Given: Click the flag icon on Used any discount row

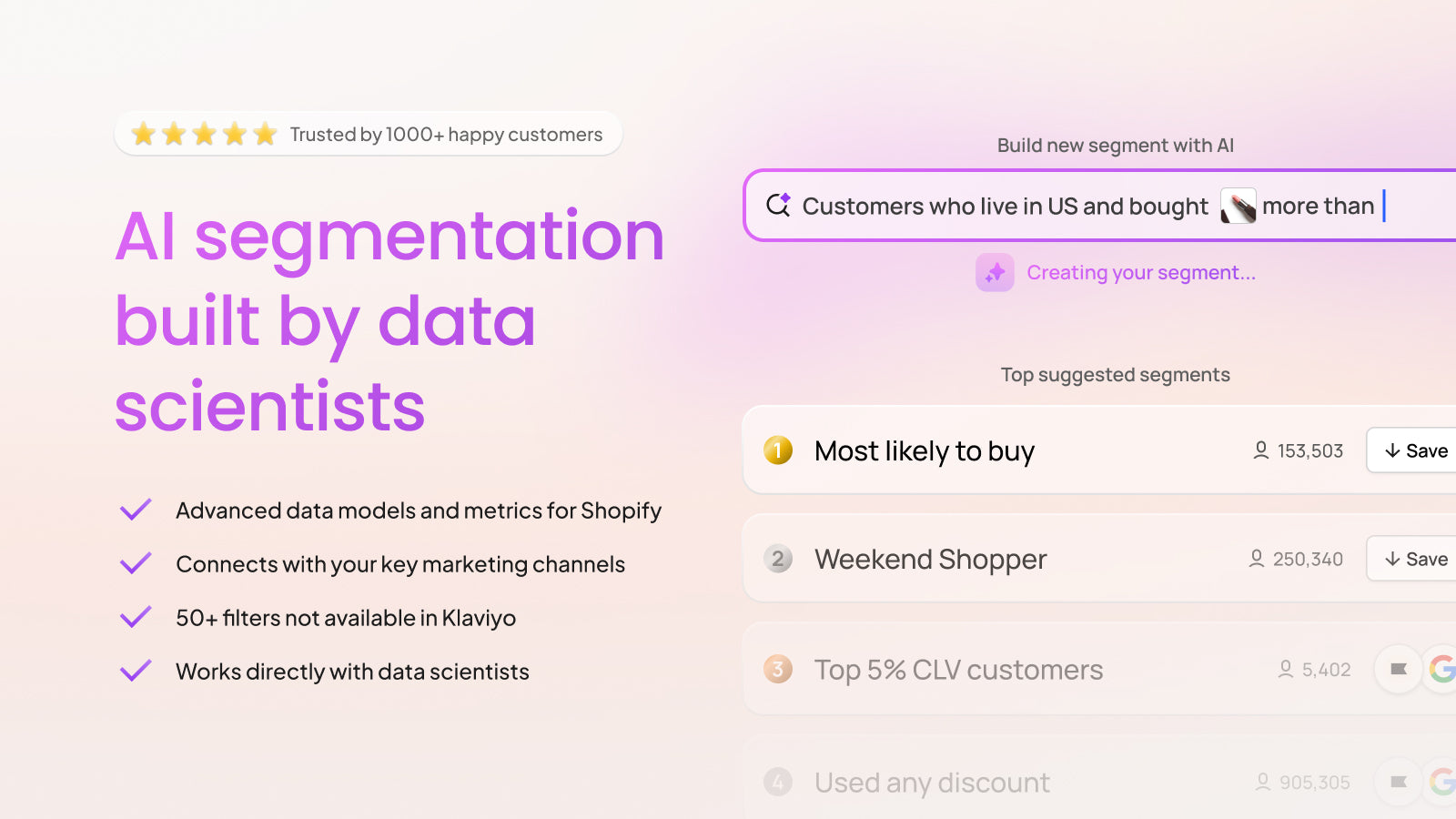Looking at the screenshot, I should click(x=1399, y=782).
